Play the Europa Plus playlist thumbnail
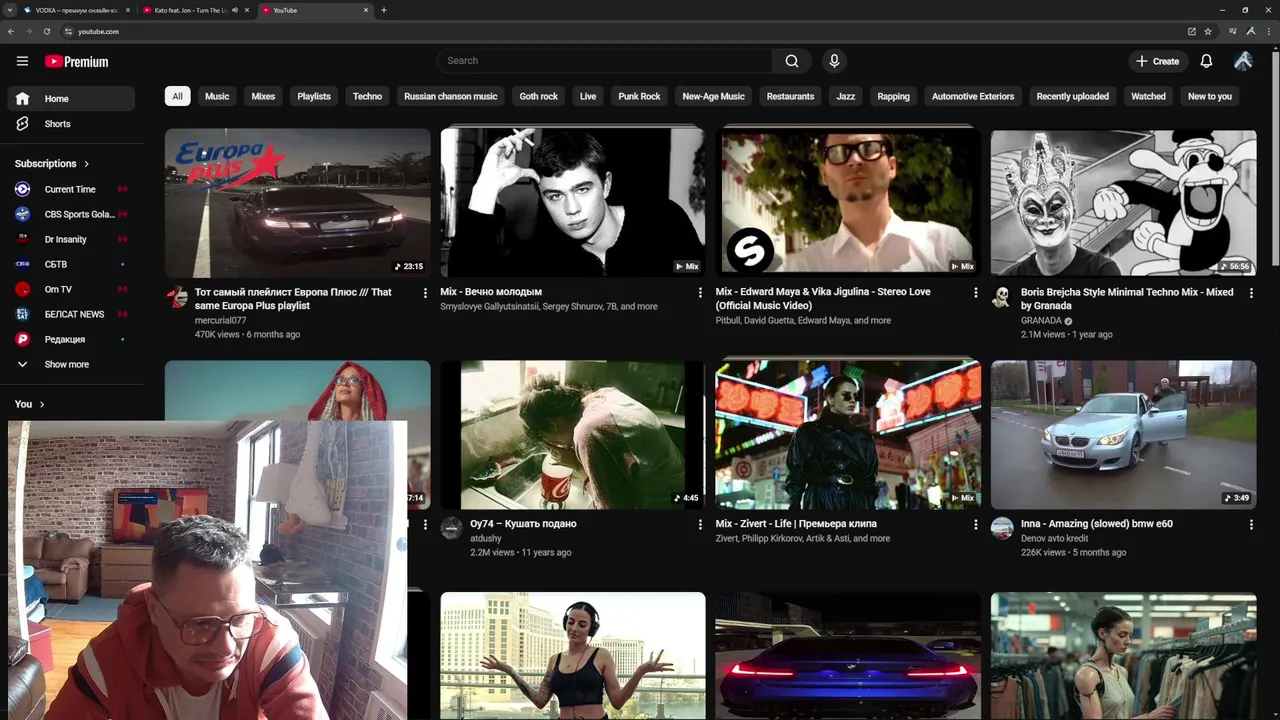 297,202
